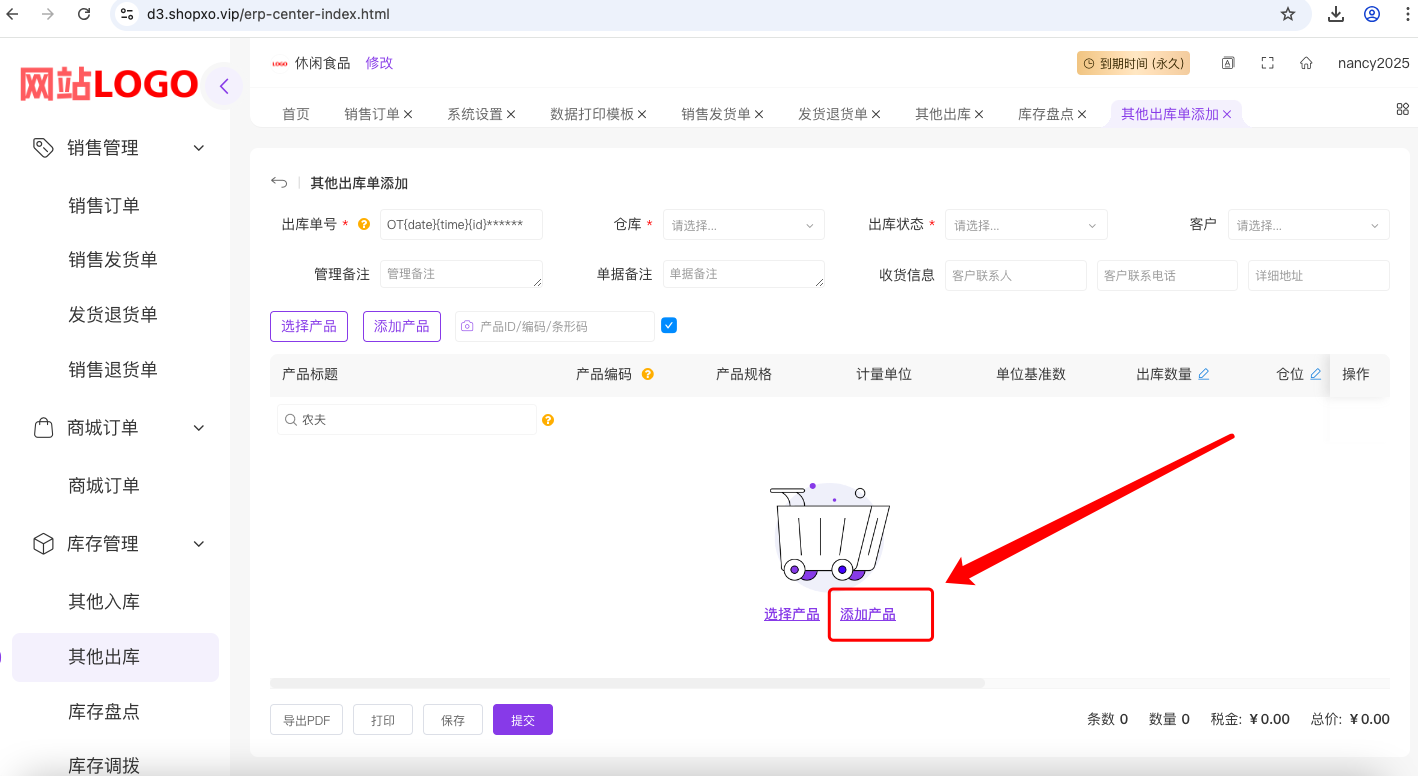Open 其他入库 in the sidebar
The height and width of the screenshot is (776, 1418).
pos(104,602)
